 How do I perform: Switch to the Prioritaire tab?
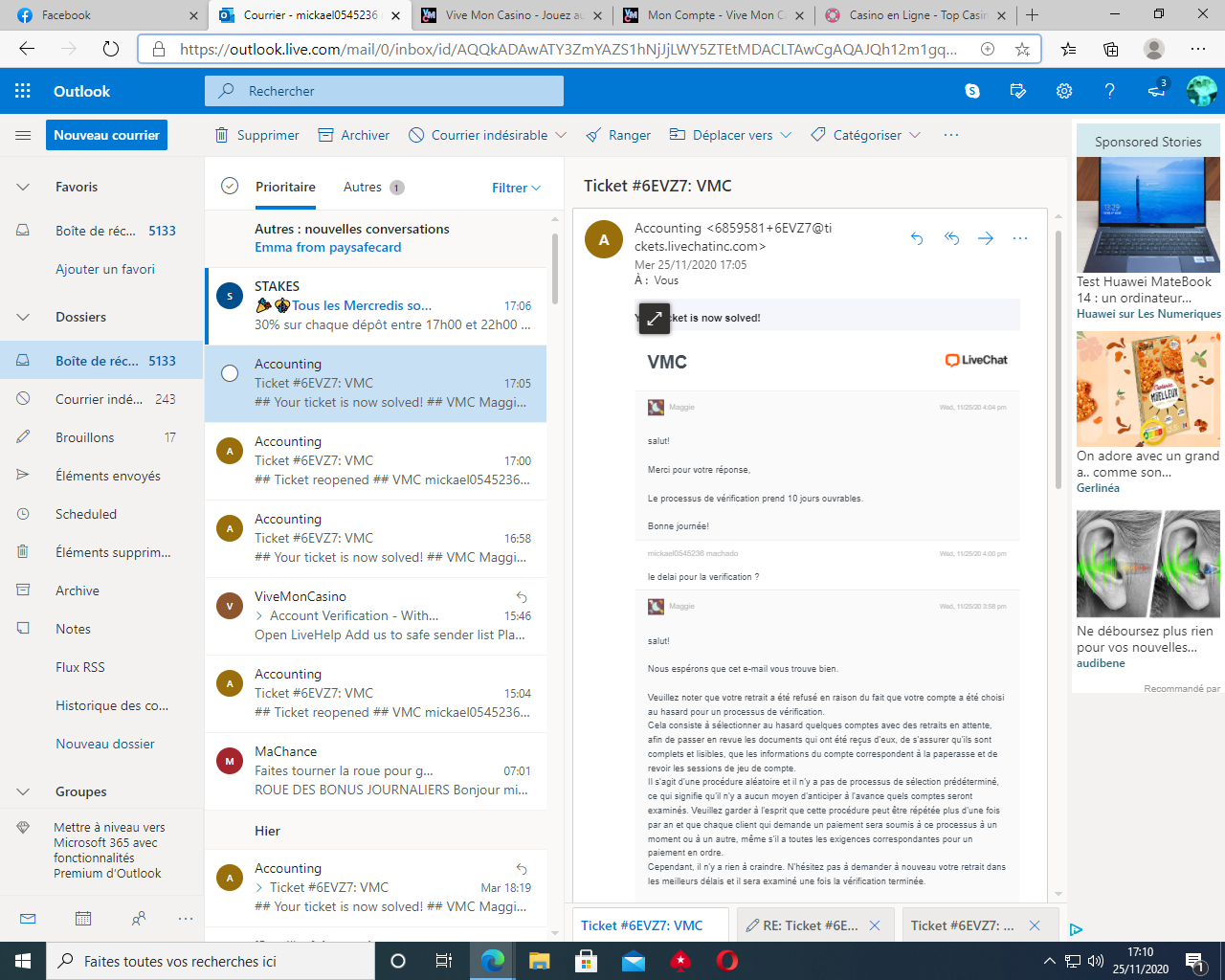pos(285,187)
